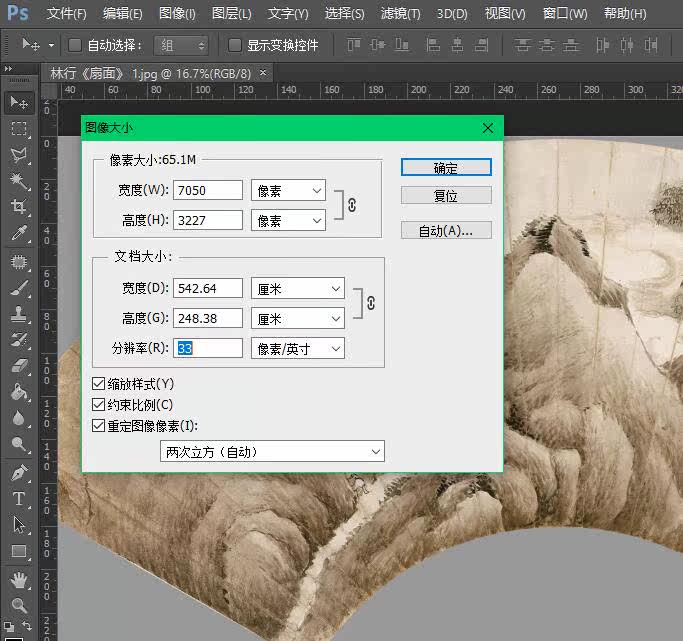Pick the Dodge tool
Screen dimensions: 683x641
[19, 444]
